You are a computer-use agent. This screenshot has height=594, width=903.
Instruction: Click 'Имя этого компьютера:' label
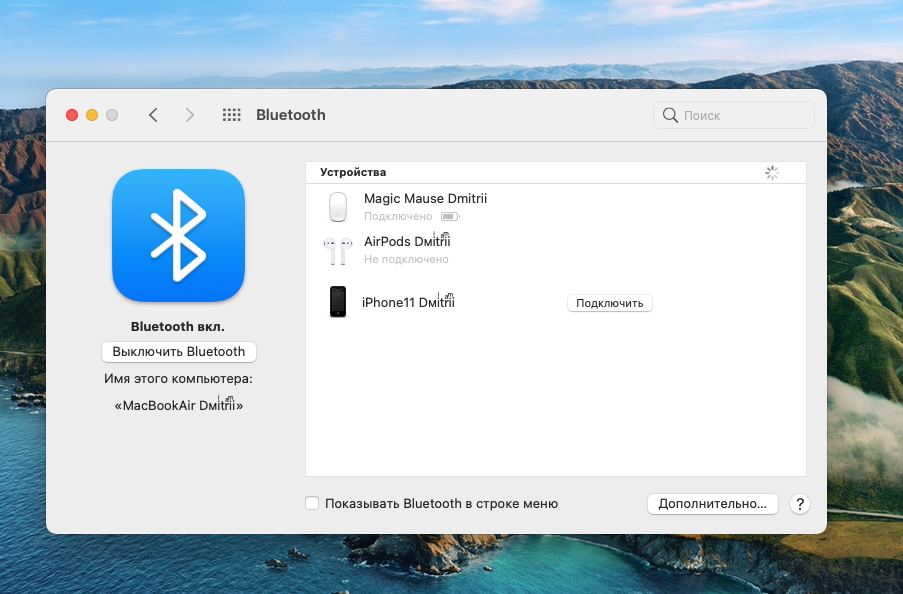[179, 379]
